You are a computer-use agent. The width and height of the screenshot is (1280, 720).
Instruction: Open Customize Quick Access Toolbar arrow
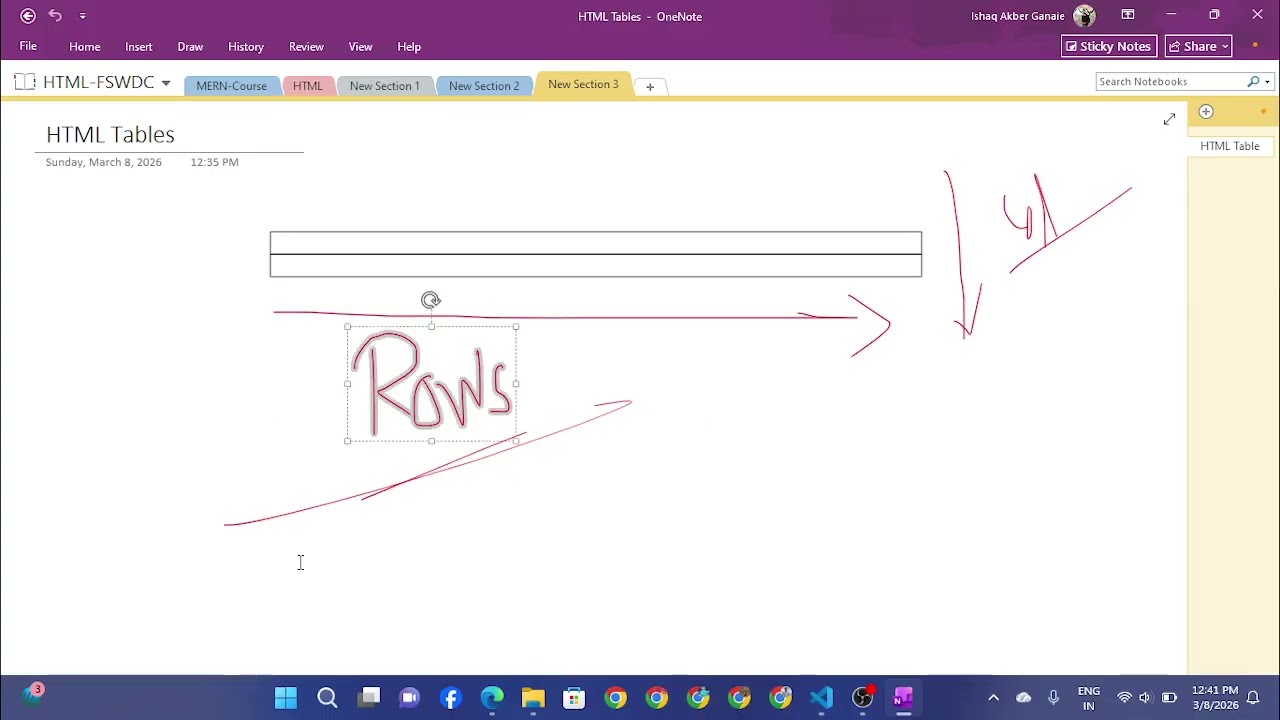click(82, 16)
